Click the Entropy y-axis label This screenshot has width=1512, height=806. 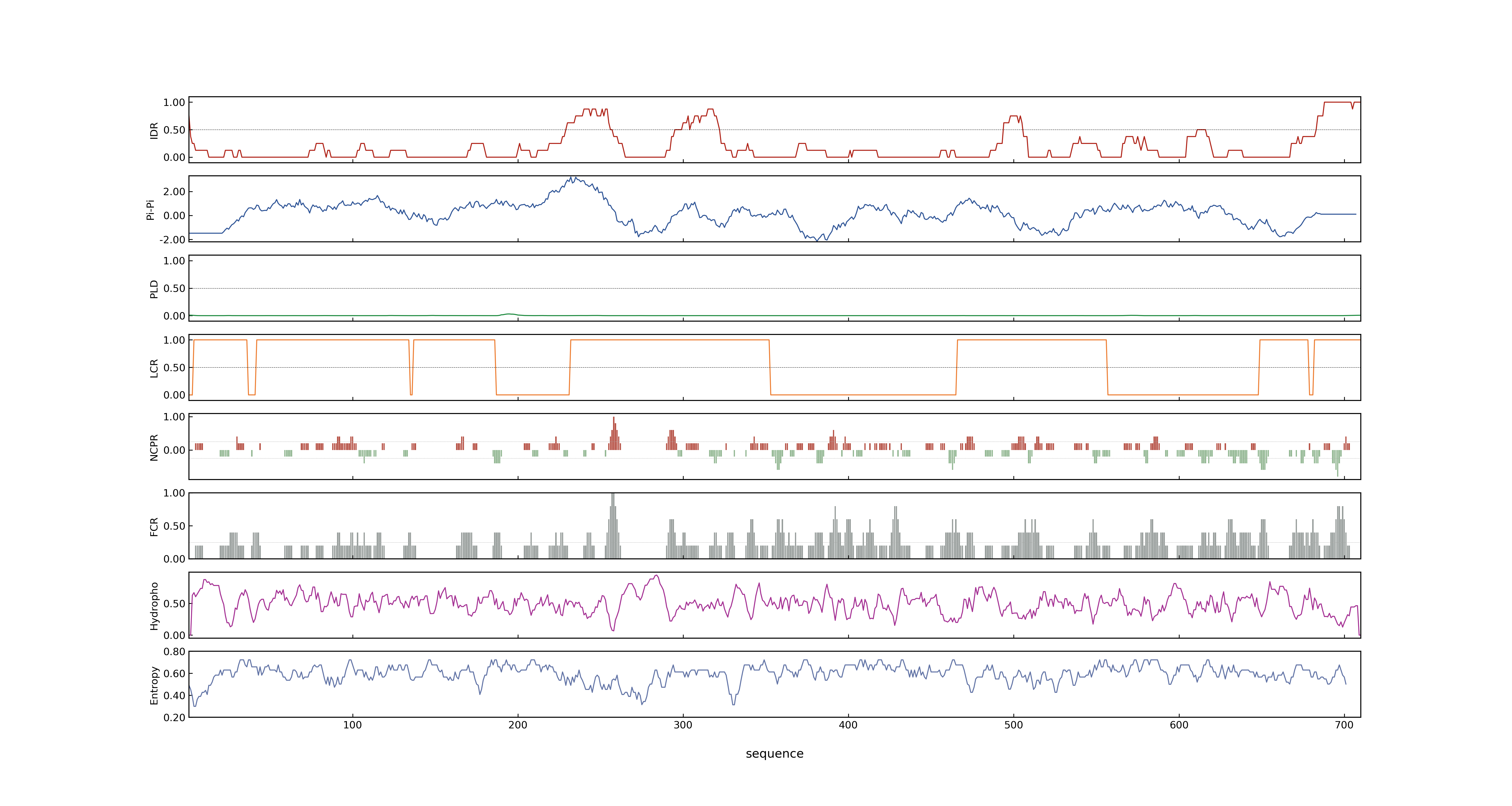[154, 685]
